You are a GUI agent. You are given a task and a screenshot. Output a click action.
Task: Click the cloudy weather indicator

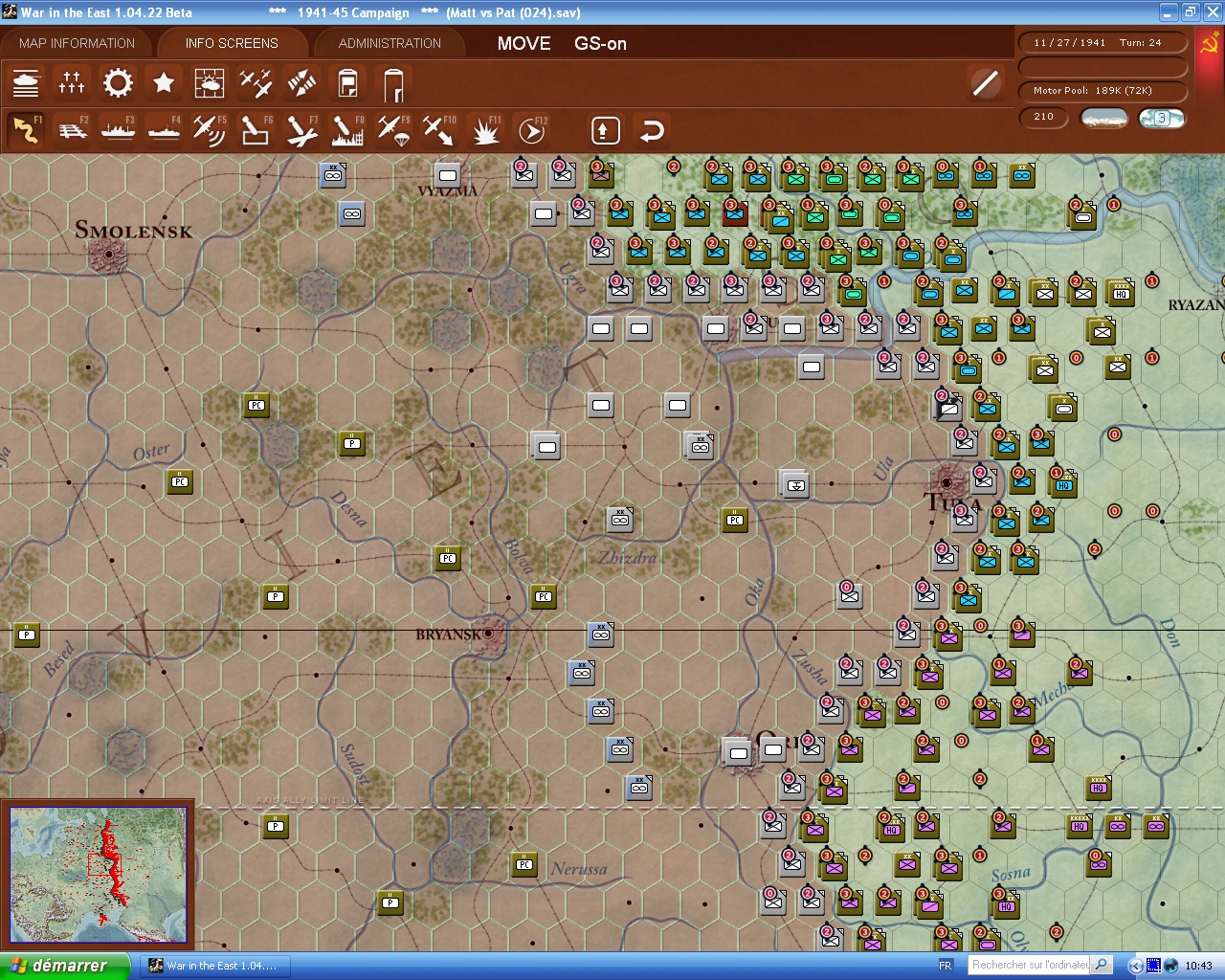click(1103, 118)
